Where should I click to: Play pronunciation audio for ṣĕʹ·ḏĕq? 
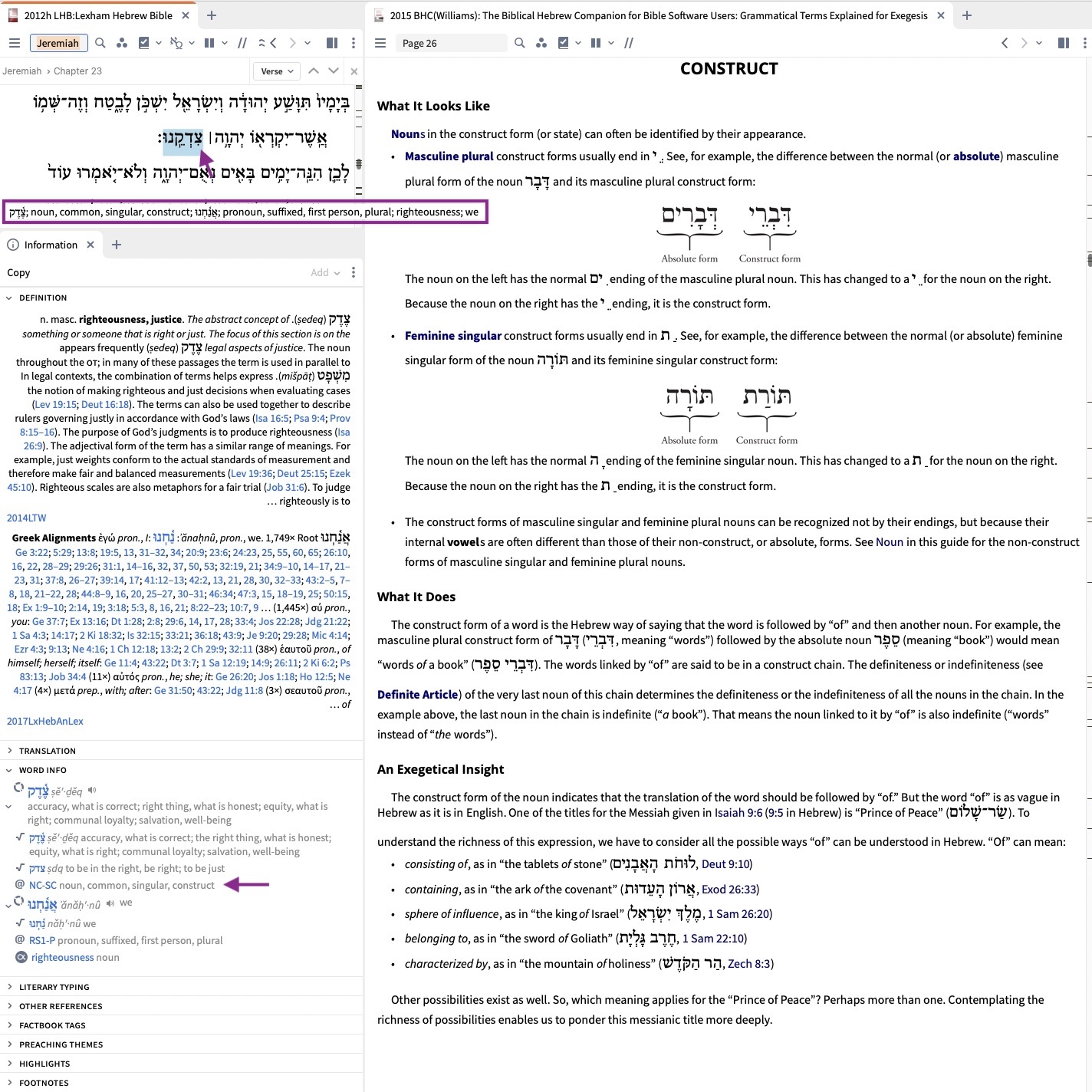[93, 790]
